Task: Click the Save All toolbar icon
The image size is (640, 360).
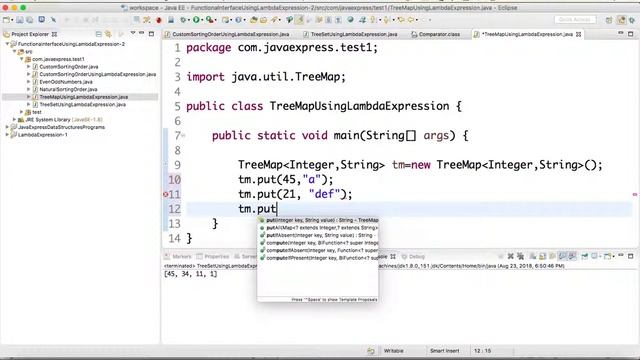Action: (29, 20)
